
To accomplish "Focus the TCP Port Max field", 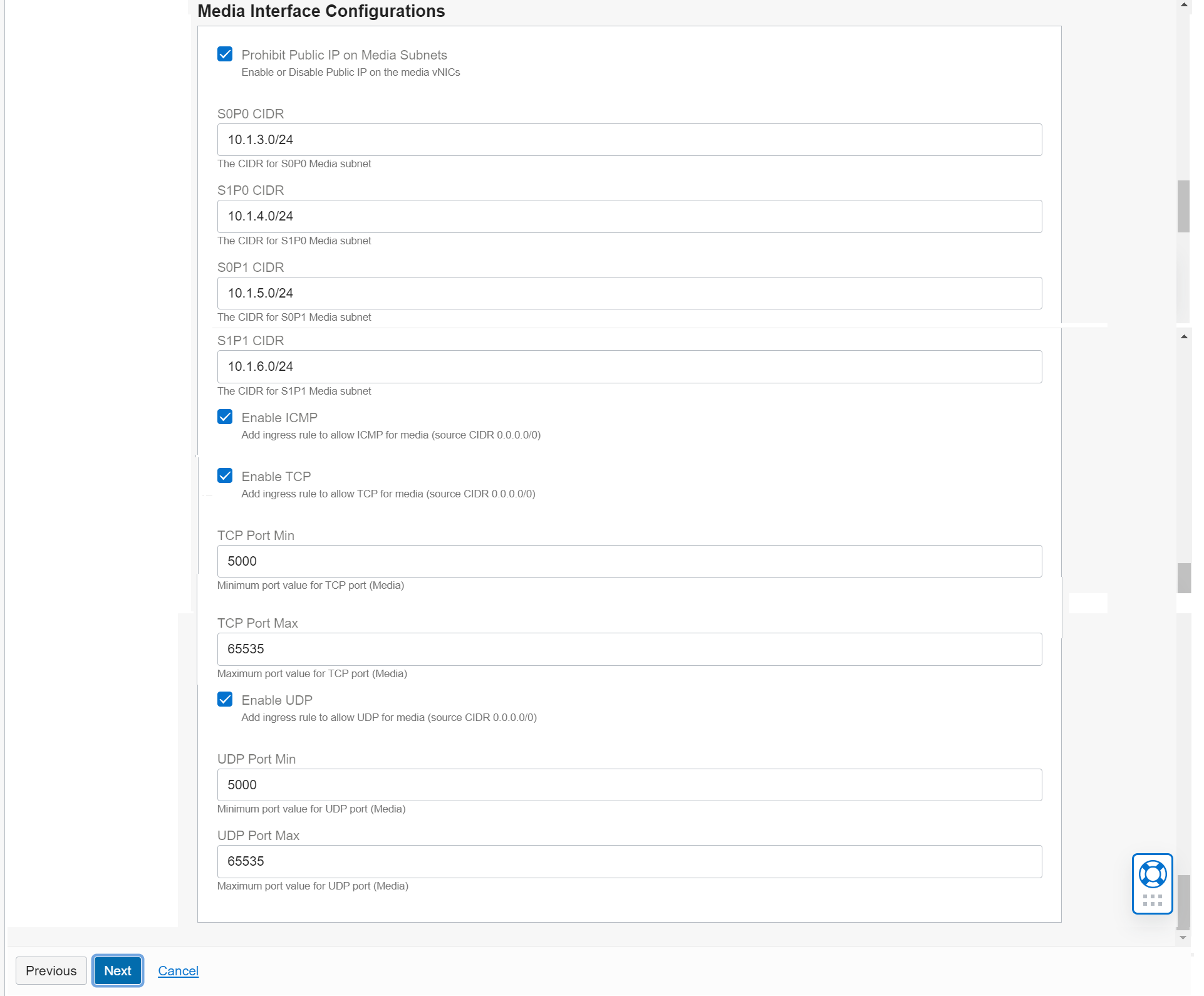I will point(630,649).
